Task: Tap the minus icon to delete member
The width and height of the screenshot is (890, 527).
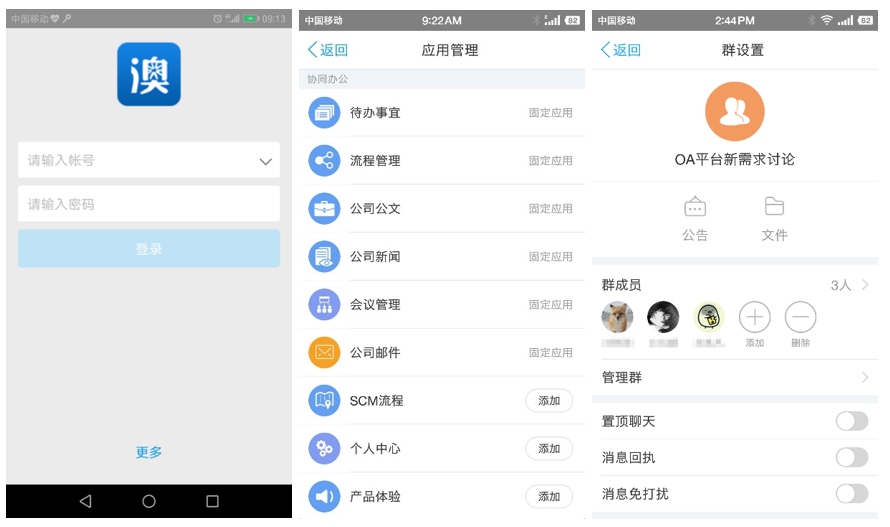Action: pyautogui.click(x=800, y=318)
